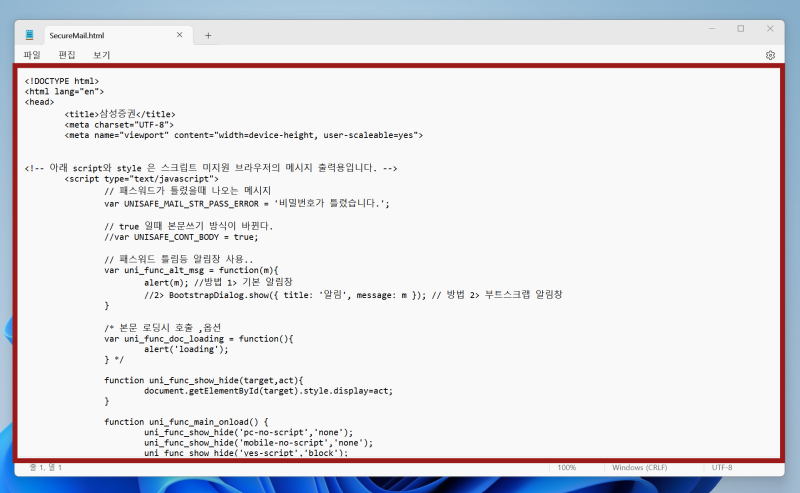Screen dimensions: 800x493
Task: Click the <html lang="en"> line
Action: click(x=64, y=92)
